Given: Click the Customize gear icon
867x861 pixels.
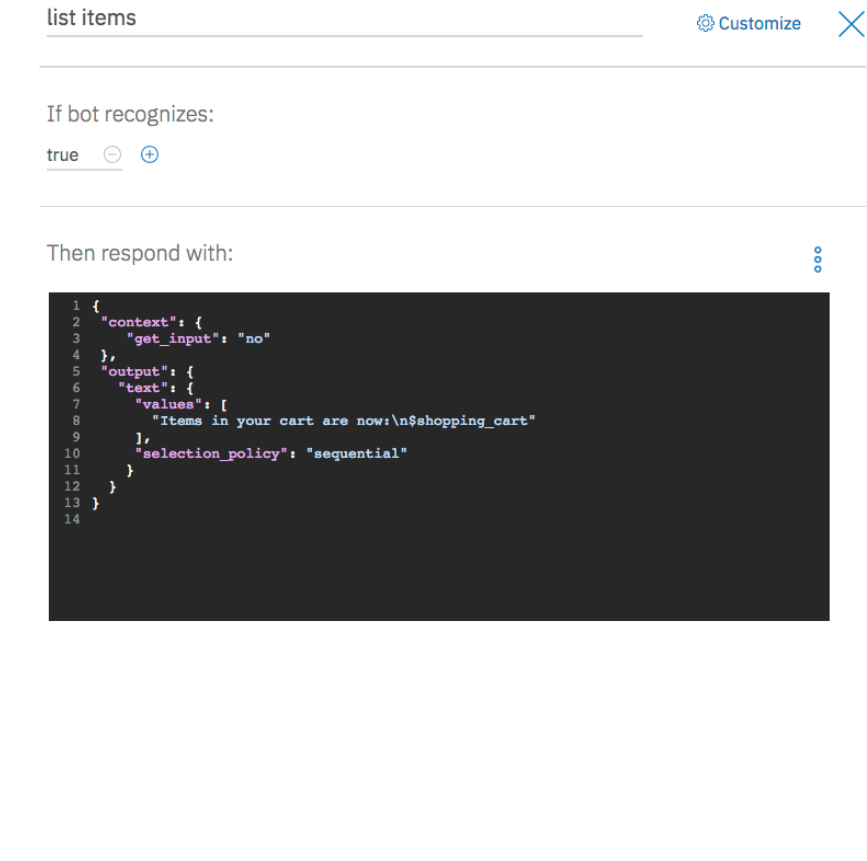Looking at the screenshot, I should (x=705, y=23).
